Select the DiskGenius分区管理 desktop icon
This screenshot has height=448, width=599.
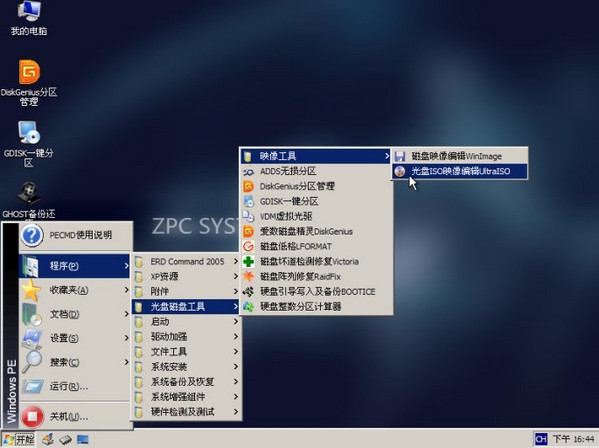(x=29, y=82)
